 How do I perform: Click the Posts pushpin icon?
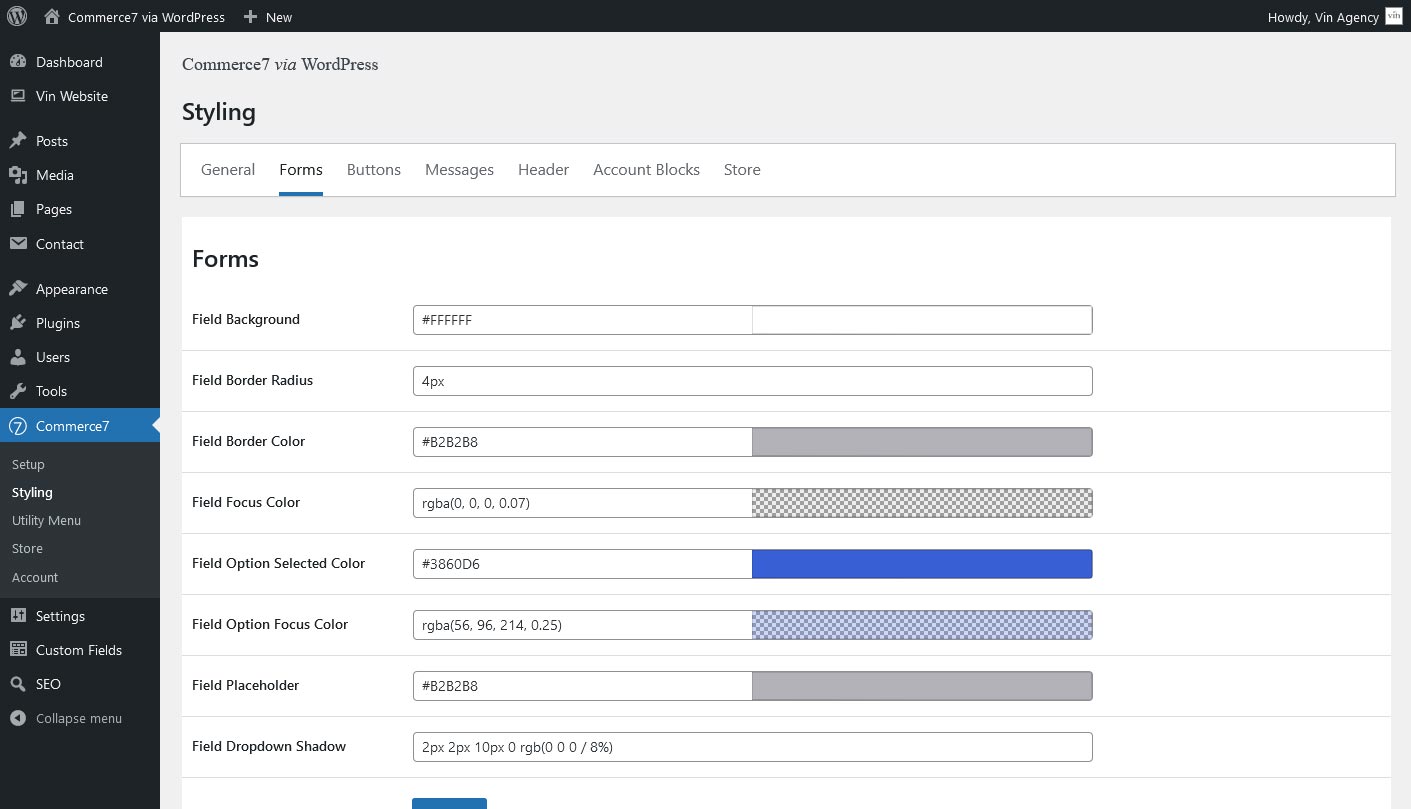click(18, 141)
